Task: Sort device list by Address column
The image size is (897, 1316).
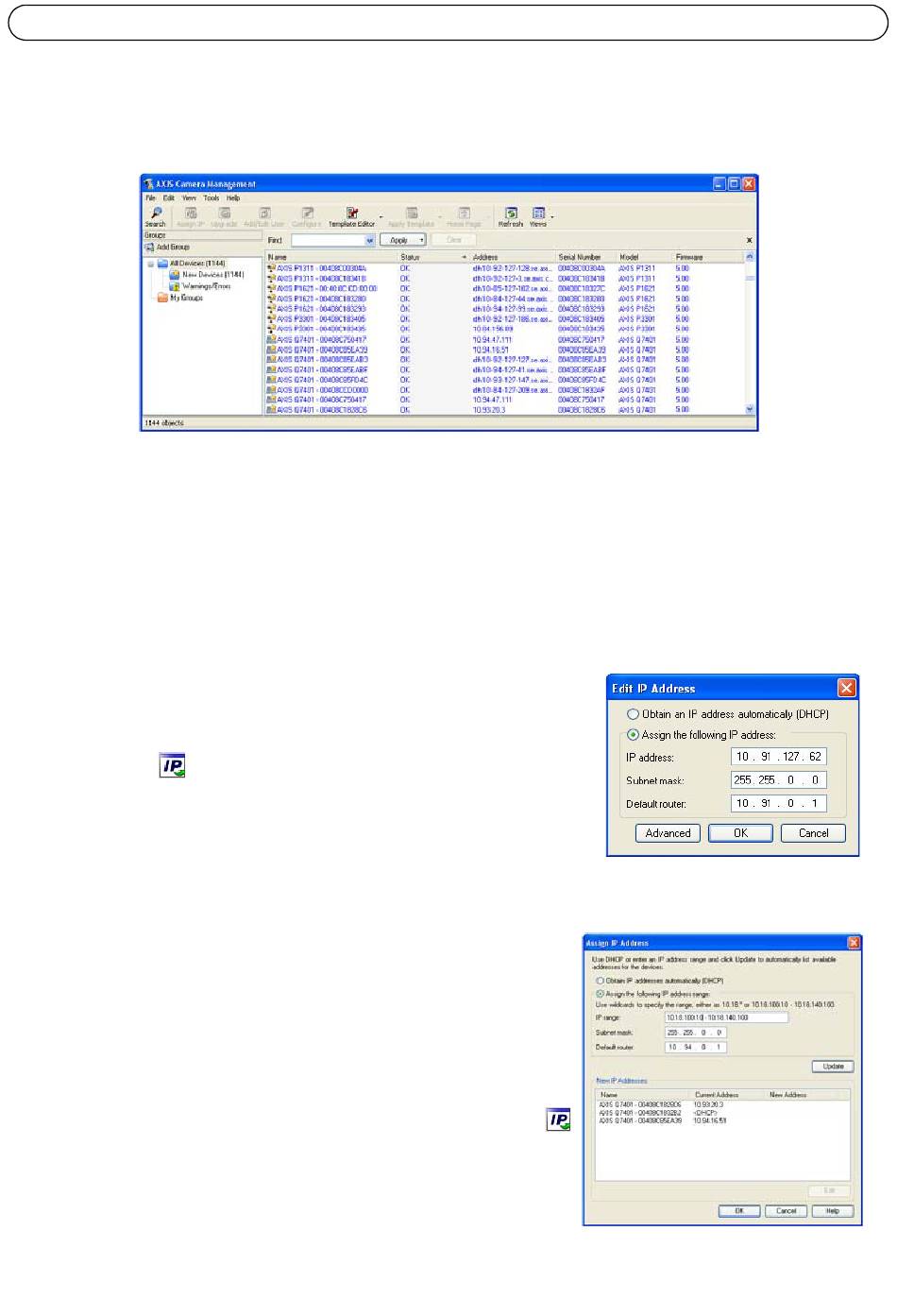Action: pos(512,257)
